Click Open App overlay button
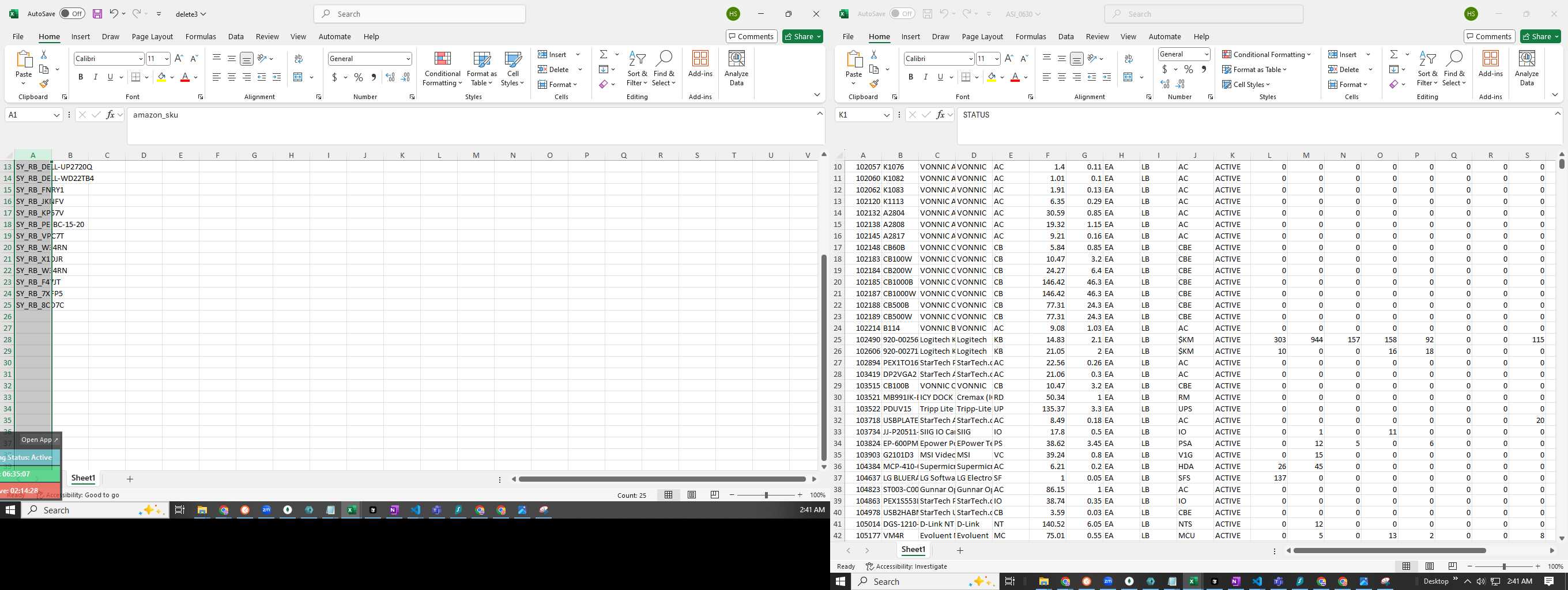 coord(40,440)
